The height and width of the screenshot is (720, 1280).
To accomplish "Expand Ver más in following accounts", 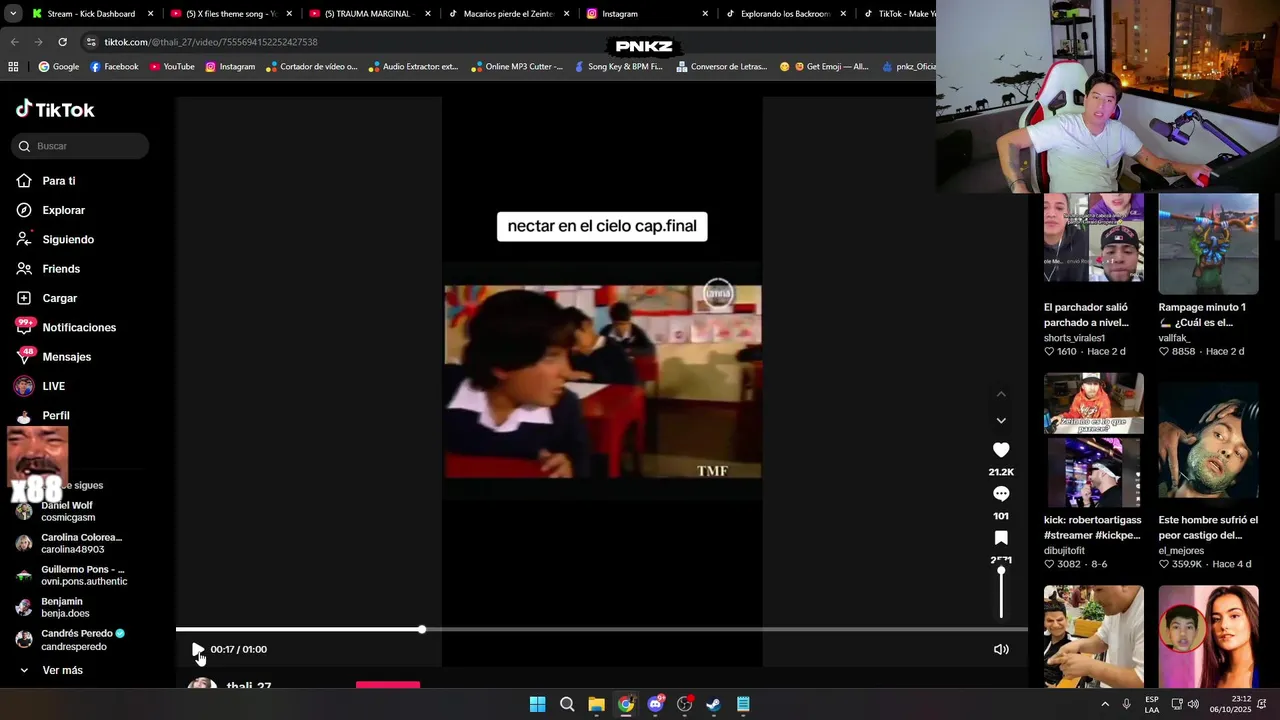I will tap(51, 670).
